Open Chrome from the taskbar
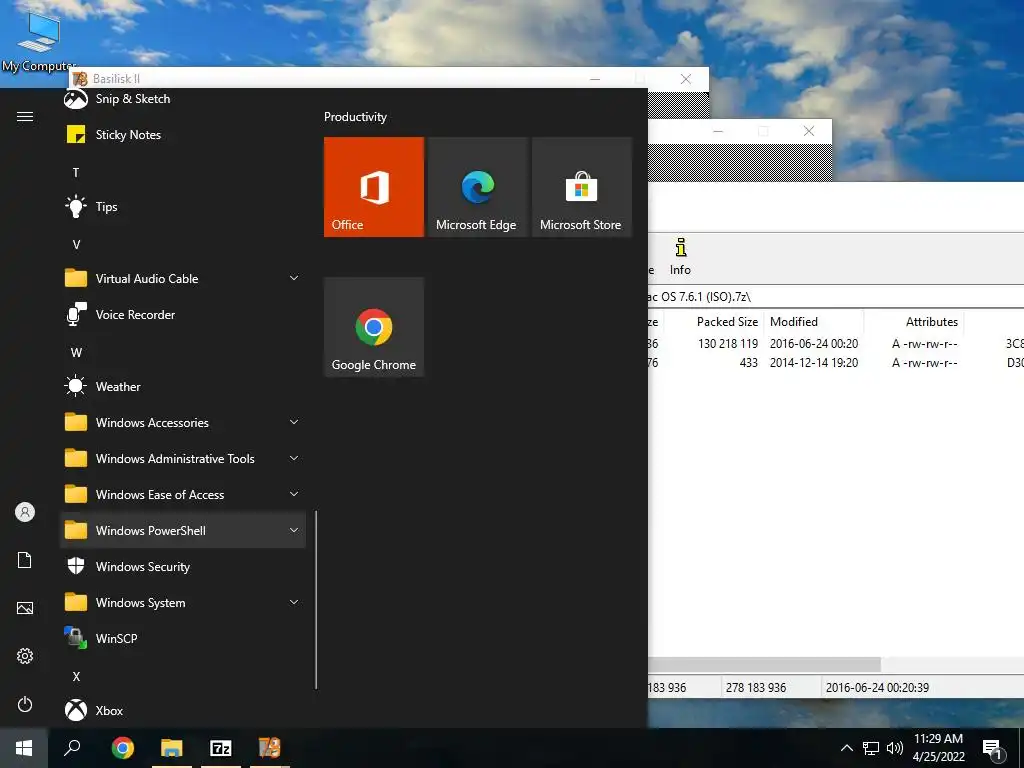 pos(122,748)
